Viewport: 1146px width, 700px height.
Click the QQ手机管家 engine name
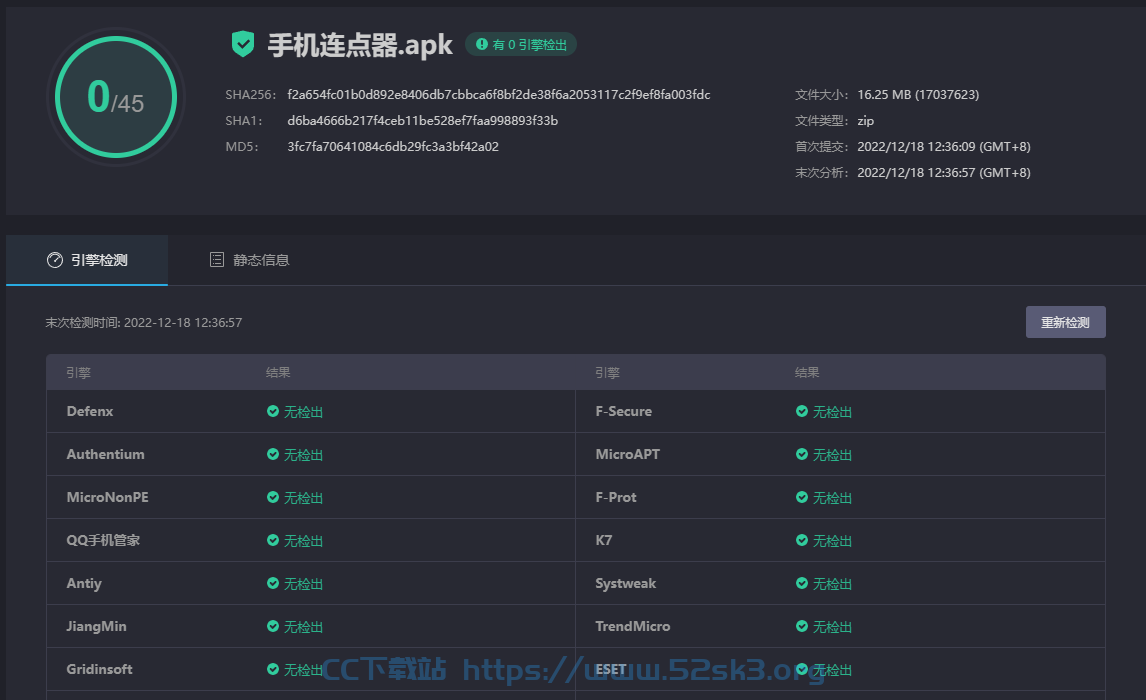(x=103, y=541)
